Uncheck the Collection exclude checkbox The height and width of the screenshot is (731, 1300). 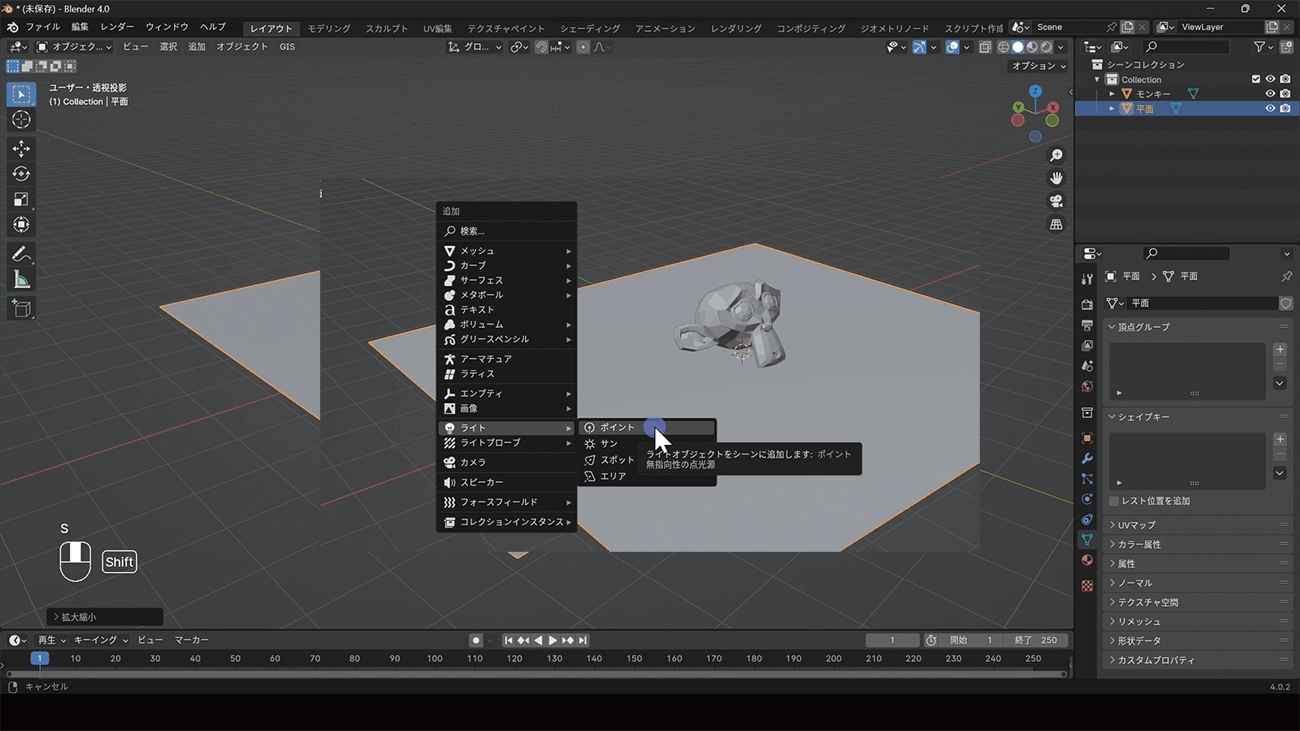(x=1256, y=79)
